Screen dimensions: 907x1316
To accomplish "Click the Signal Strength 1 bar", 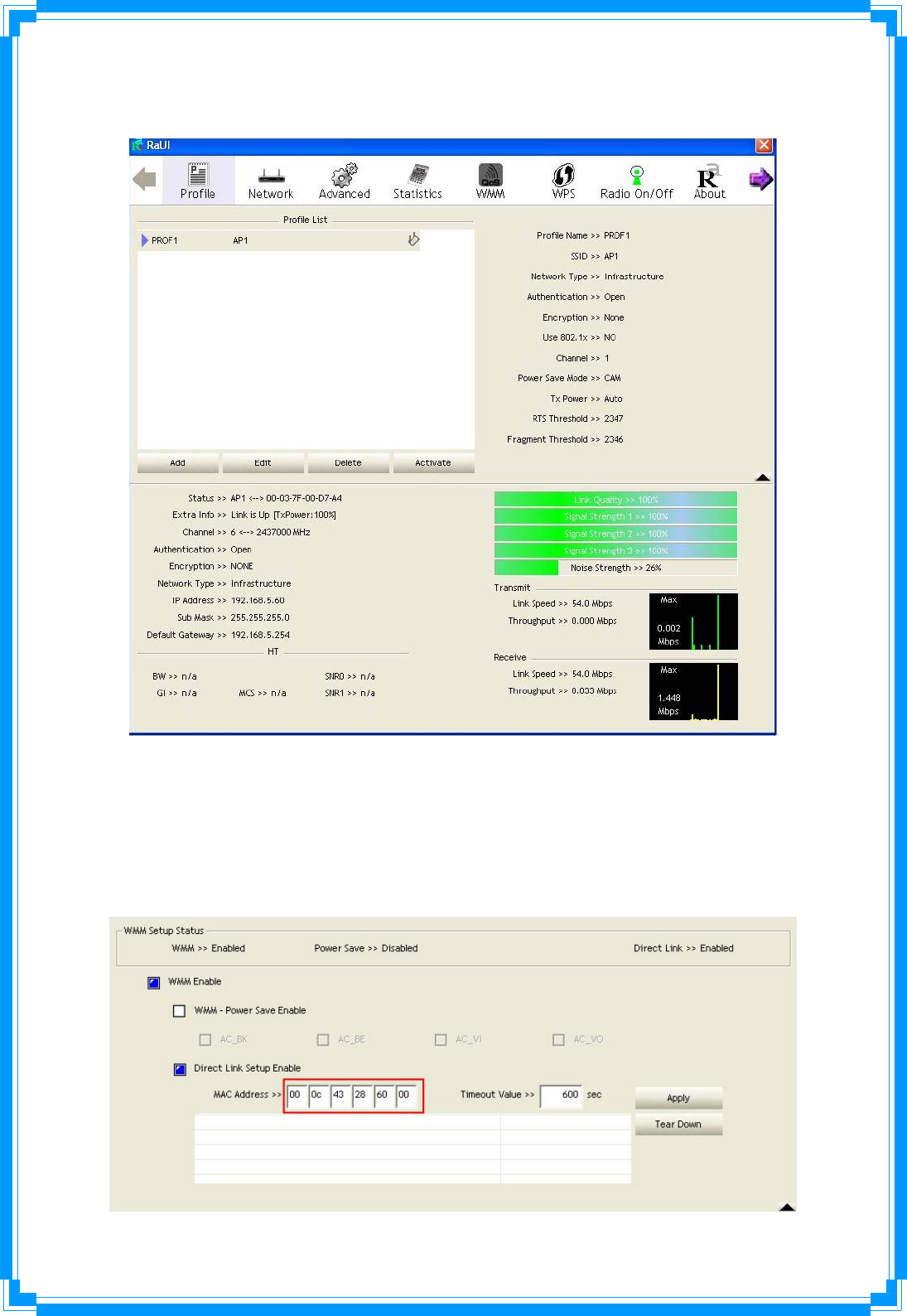I will [x=615, y=516].
